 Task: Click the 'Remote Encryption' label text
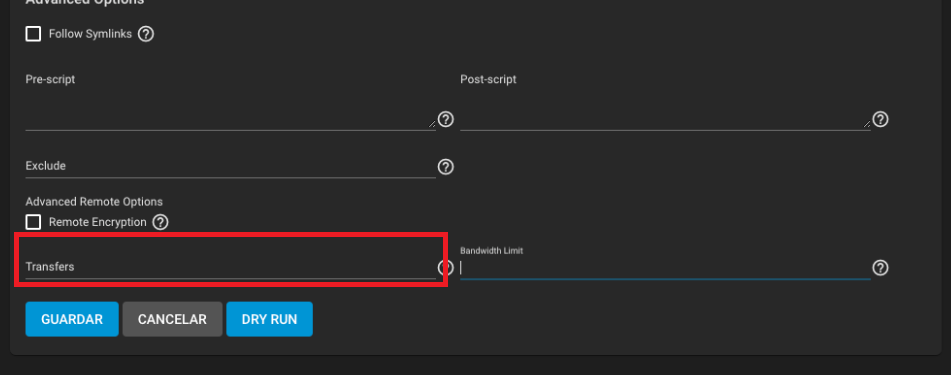pos(98,222)
